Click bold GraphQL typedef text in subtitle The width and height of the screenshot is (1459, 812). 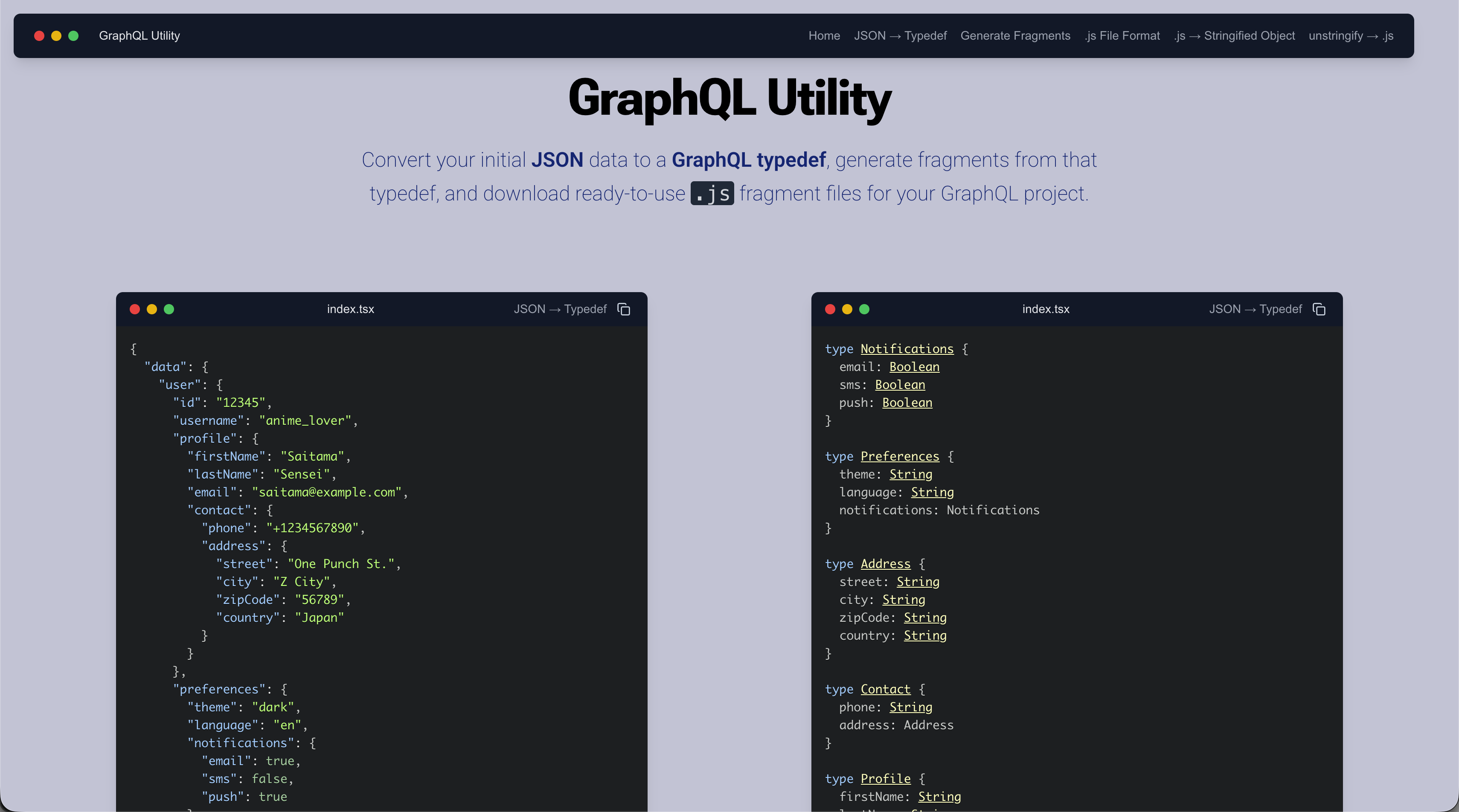click(748, 159)
